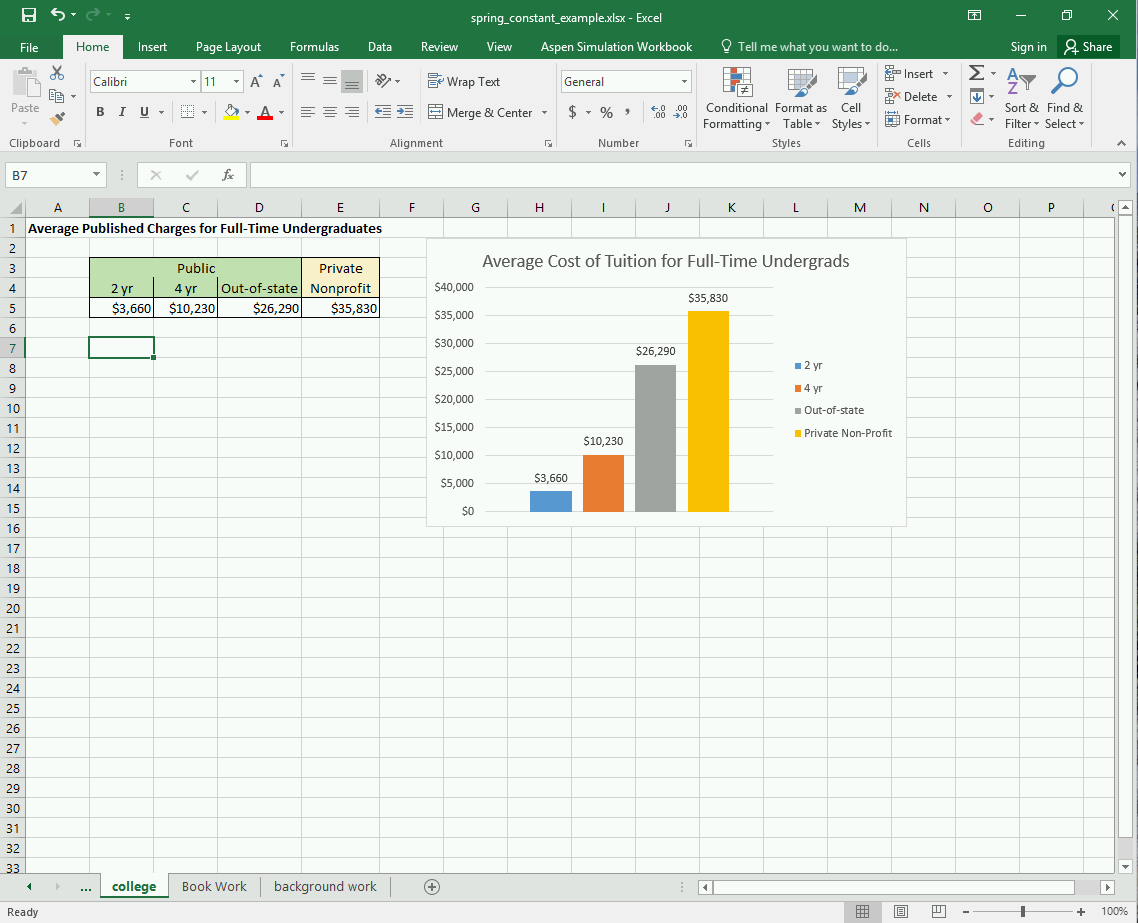This screenshot has height=923, width=1138.
Task: Click the Orientation text angle icon
Action: coord(384,81)
